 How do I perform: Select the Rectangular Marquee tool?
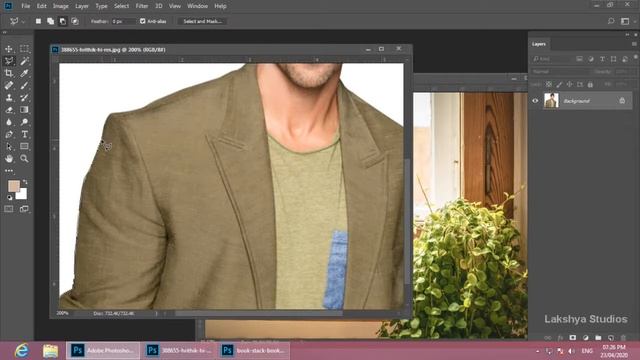(24, 49)
